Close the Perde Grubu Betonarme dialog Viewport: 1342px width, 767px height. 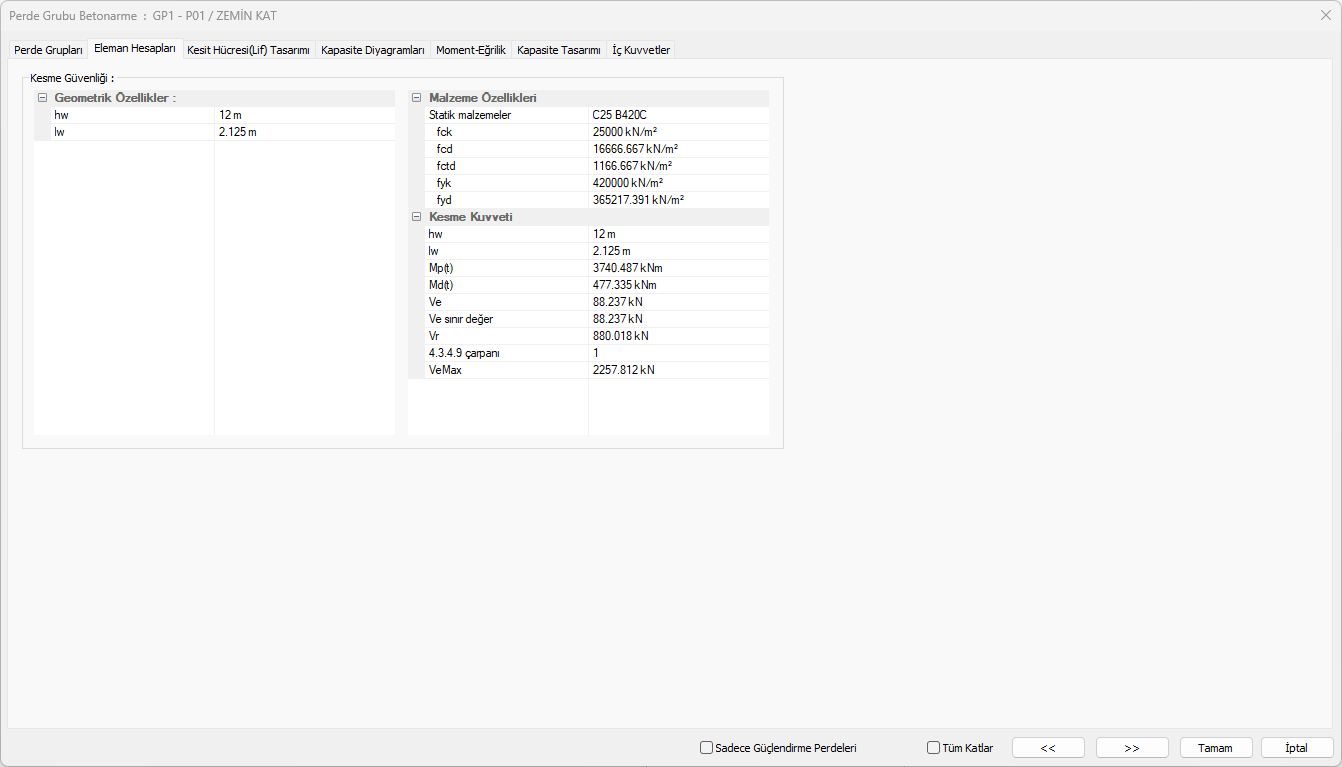[1325, 15]
